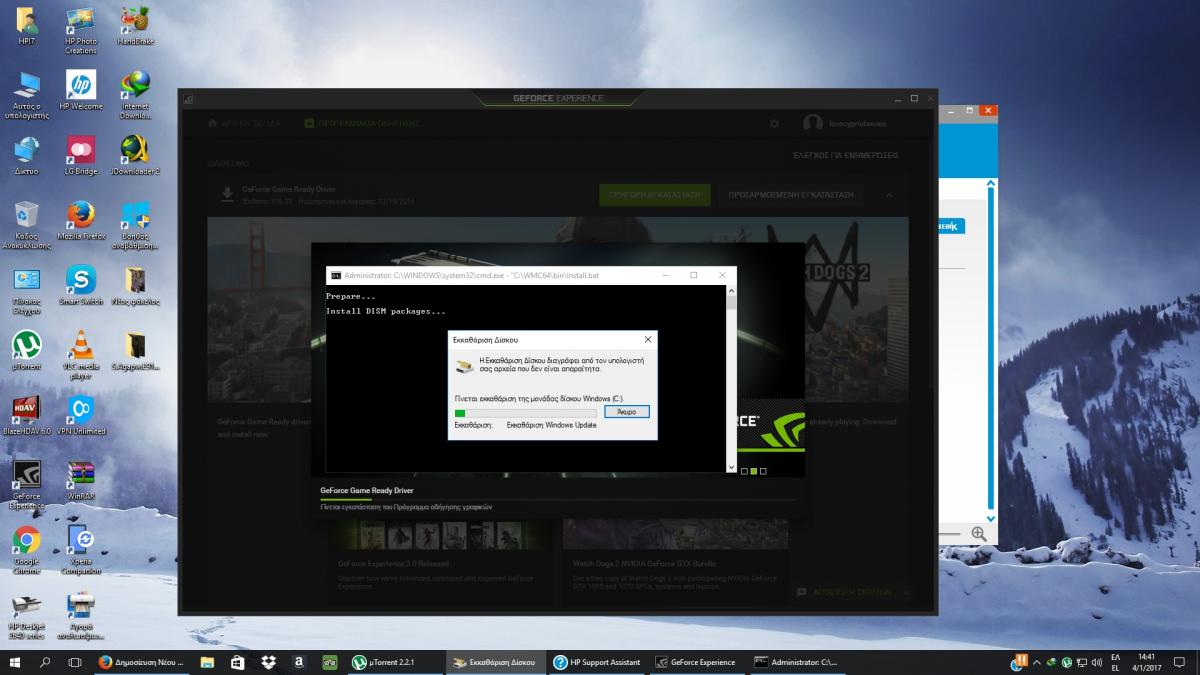This screenshot has height=675, width=1200.
Task: Open This PC desktop icon
Action: [26, 95]
